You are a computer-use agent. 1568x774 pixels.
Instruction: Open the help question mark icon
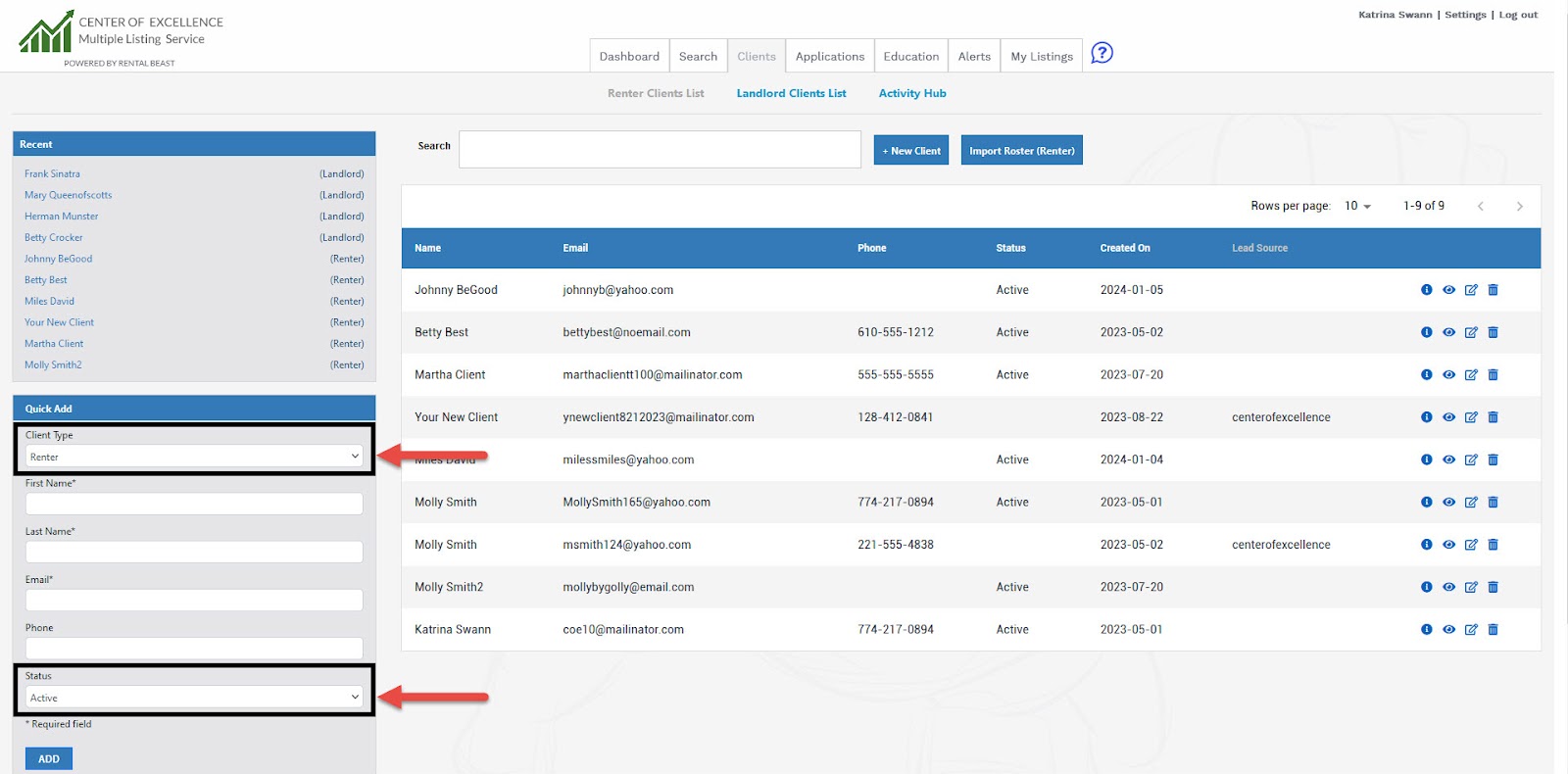coord(1102,53)
